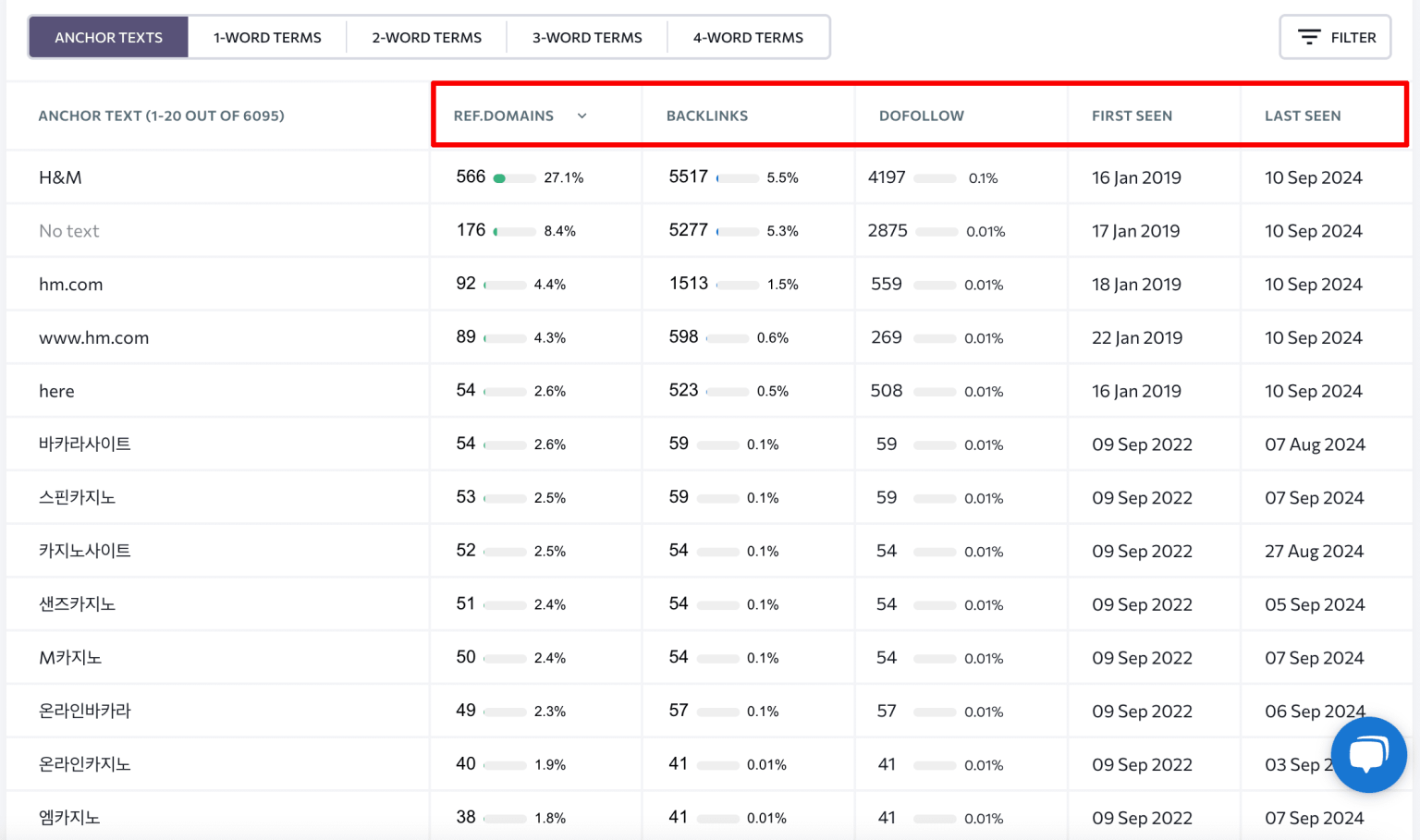Click the filter funnel icon
Image resolution: width=1420 pixels, height=840 pixels.
[x=1309, y=37]
